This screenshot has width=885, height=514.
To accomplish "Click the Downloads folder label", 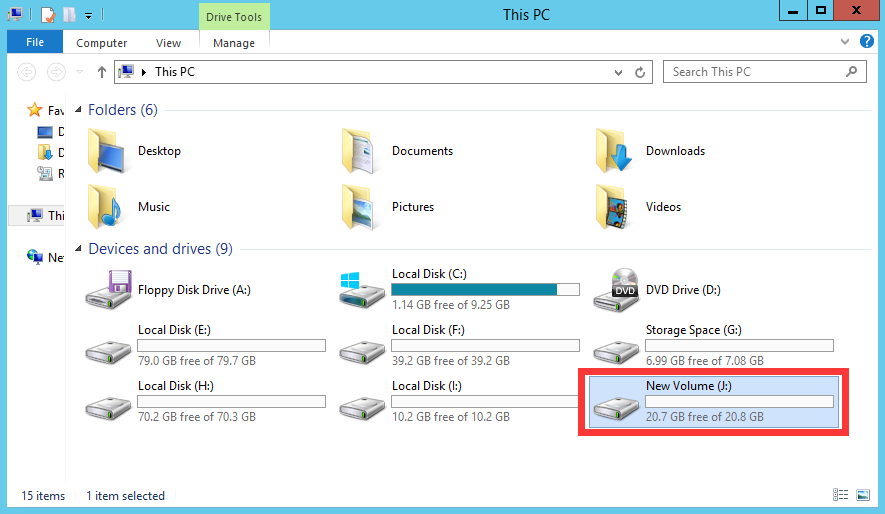I will pos(675,151).
